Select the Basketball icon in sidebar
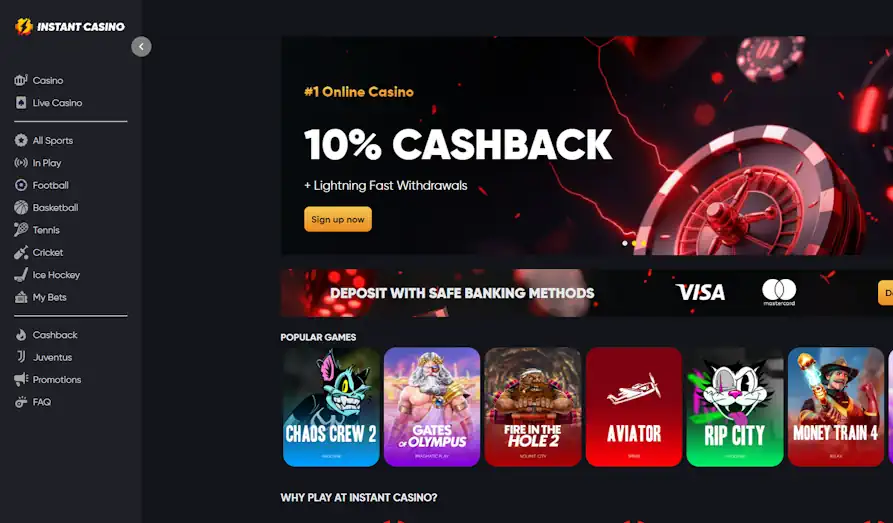Screen dimensions: 893x523 [21, 207]
